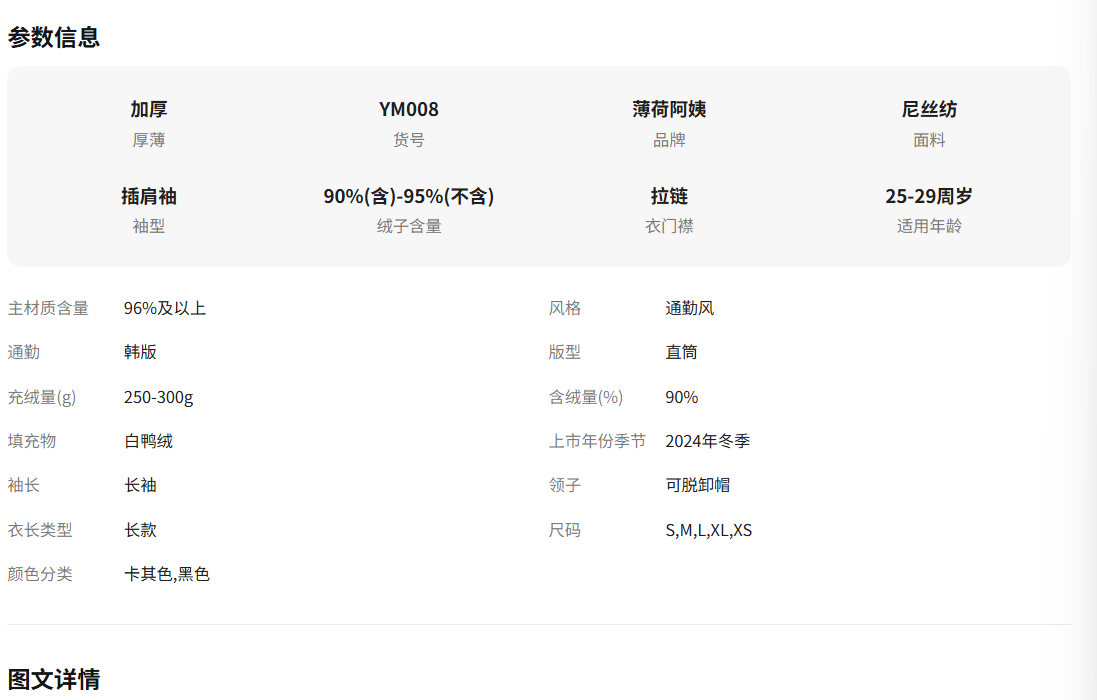Click the 尼丝纺 fabric value
1097x700 pixels.
pyautogui.click(x=929, y=109)
